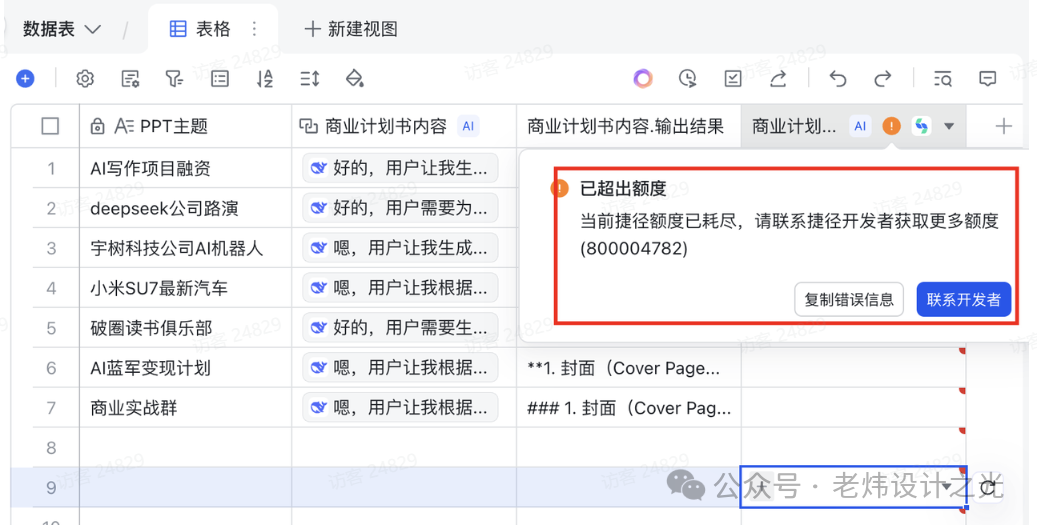Screen dimensions: 1037x527
Task: Click the lock icon in PPT主题 header
Action: coord(97,126)
